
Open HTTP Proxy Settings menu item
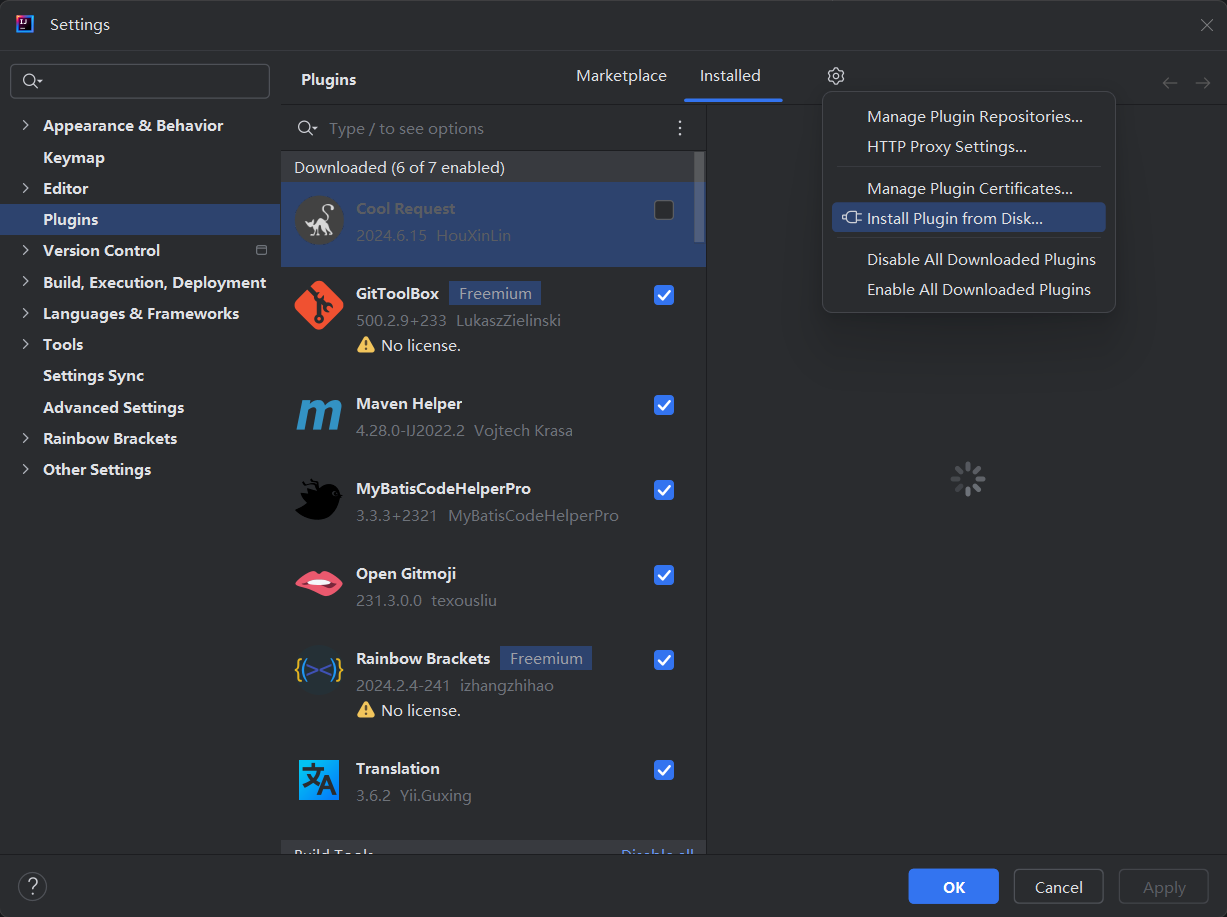pyautogui.click(x=968, y=147)
